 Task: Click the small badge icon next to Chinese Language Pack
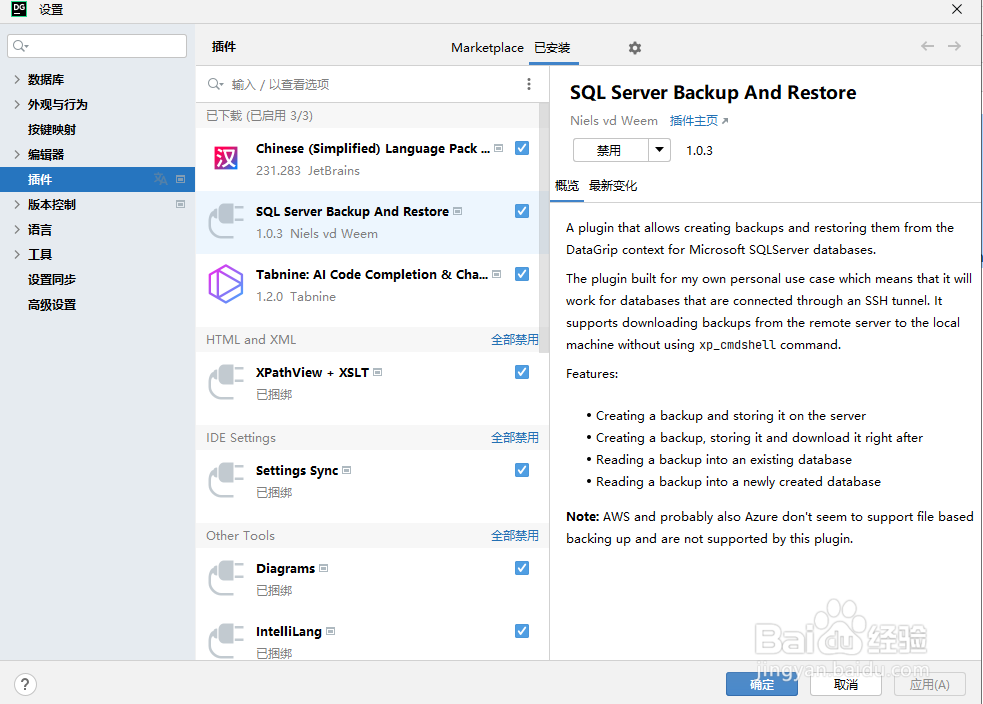point(499,149)
